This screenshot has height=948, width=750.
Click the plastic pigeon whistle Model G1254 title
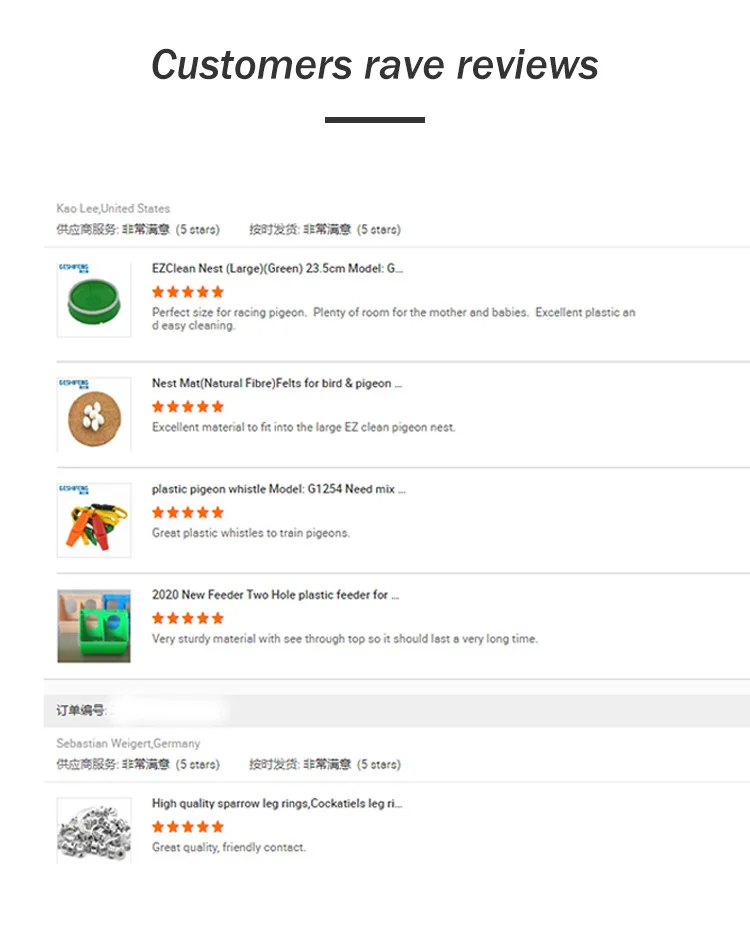[x=278, y=489]
